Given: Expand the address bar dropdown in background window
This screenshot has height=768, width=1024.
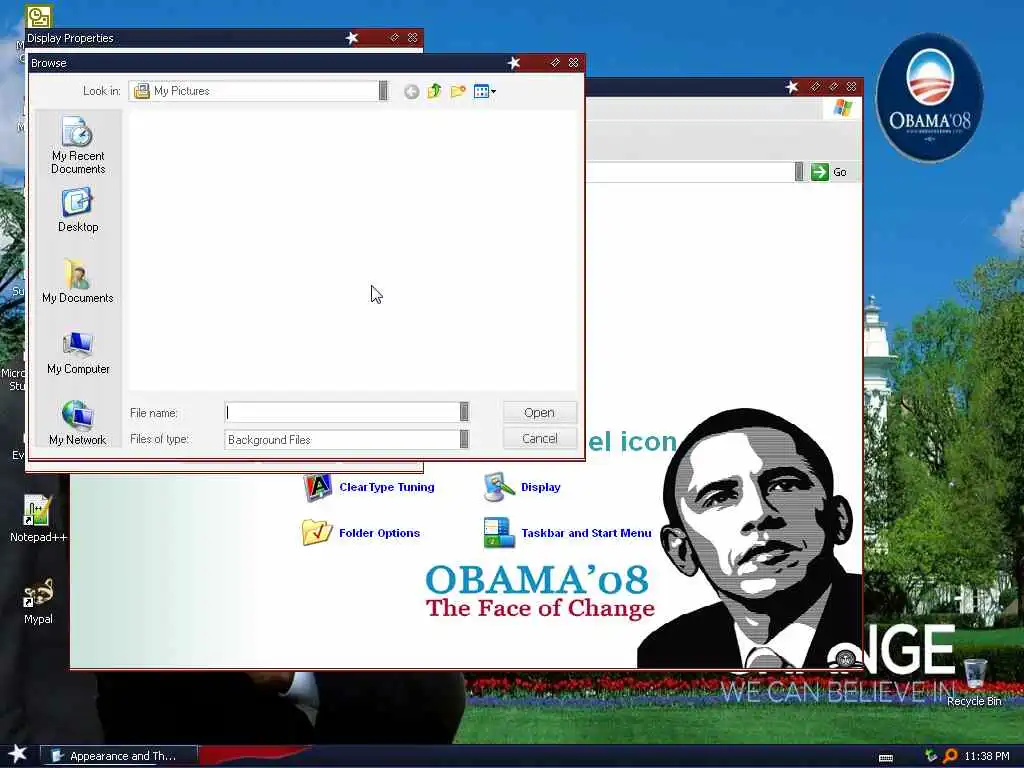Looking at the screenshot, I should (x=799, y=172).
